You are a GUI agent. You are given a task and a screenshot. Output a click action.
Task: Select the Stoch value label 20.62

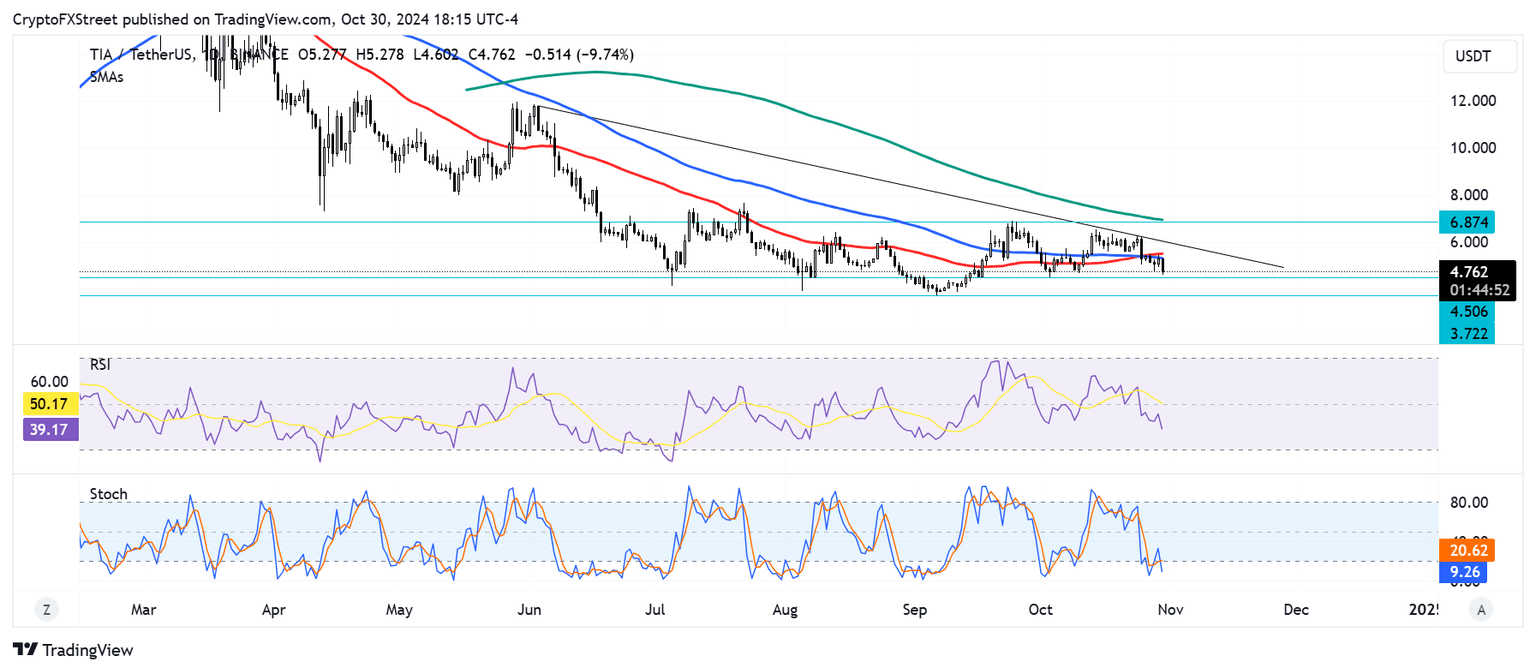tap(1466, 549)
